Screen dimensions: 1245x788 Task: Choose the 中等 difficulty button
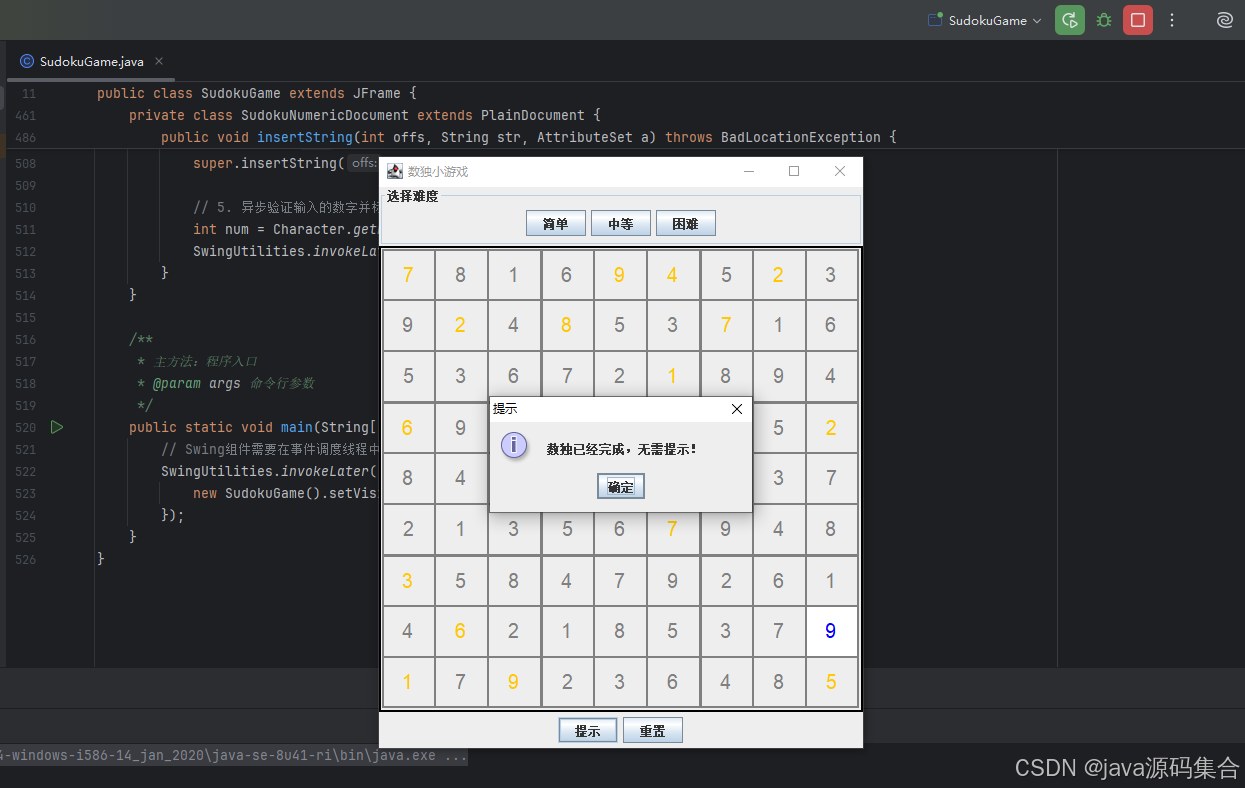[621, 224]
